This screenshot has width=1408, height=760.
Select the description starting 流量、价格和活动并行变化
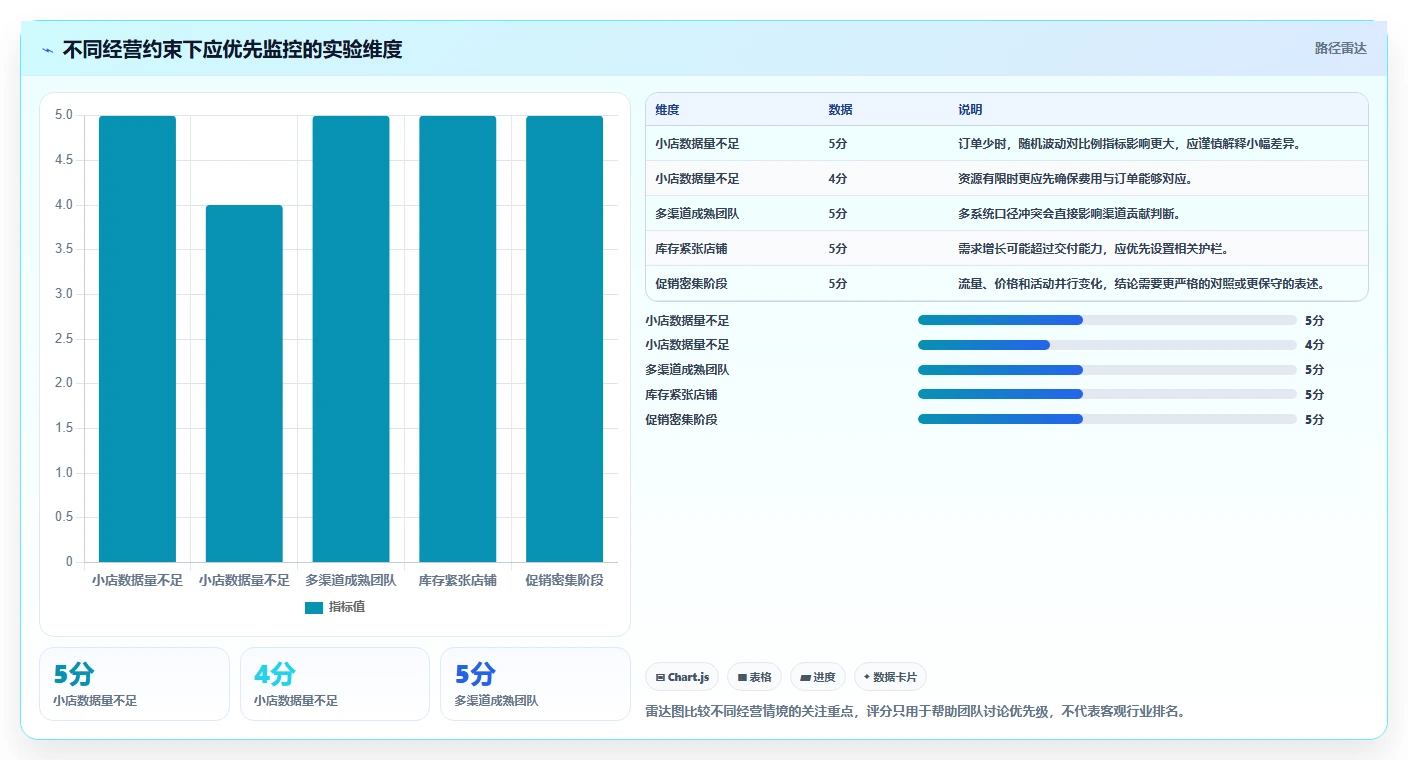coord(1141,284)
